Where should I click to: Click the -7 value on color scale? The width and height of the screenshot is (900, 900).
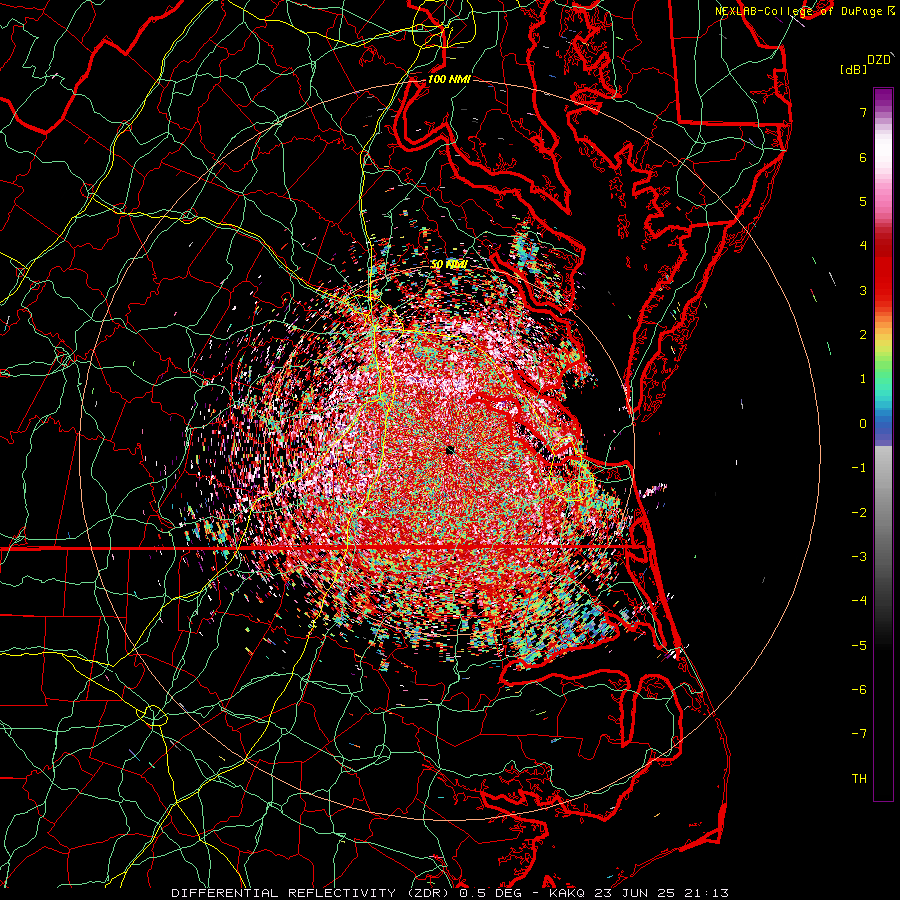[859, 734]
